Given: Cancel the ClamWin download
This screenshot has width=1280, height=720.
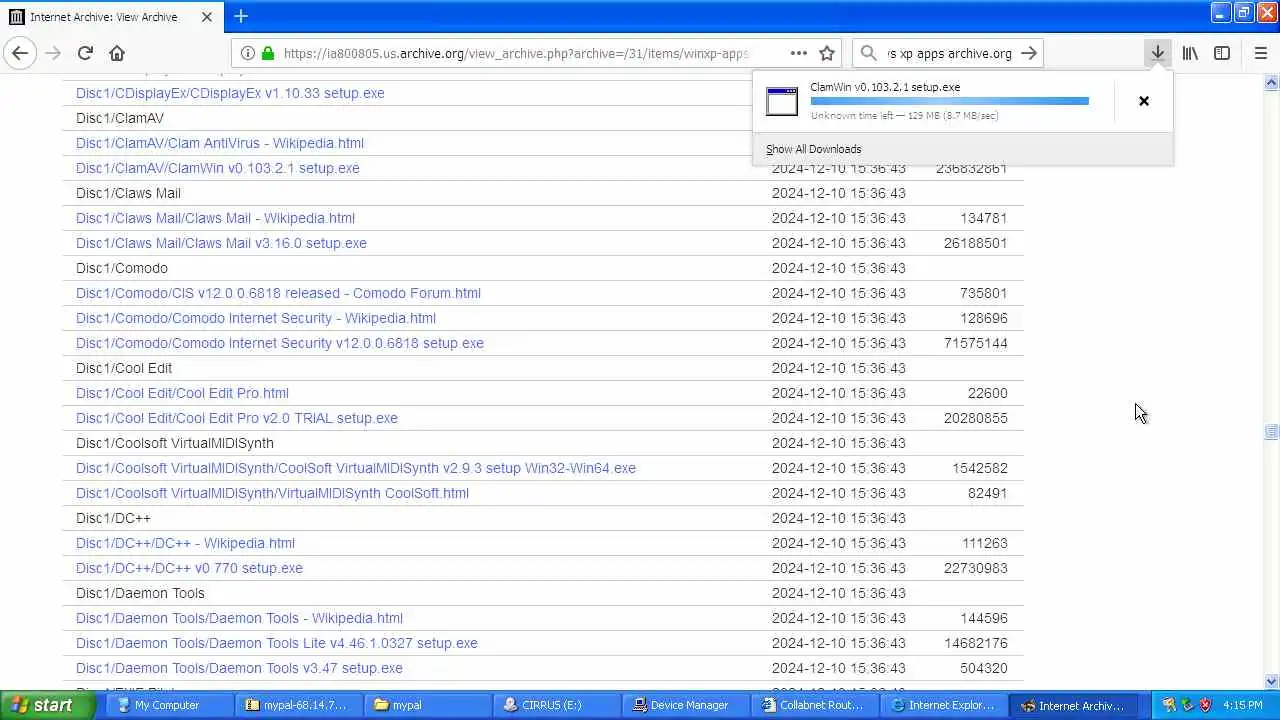Looking at the screenshot, I should coord(1144,101).
